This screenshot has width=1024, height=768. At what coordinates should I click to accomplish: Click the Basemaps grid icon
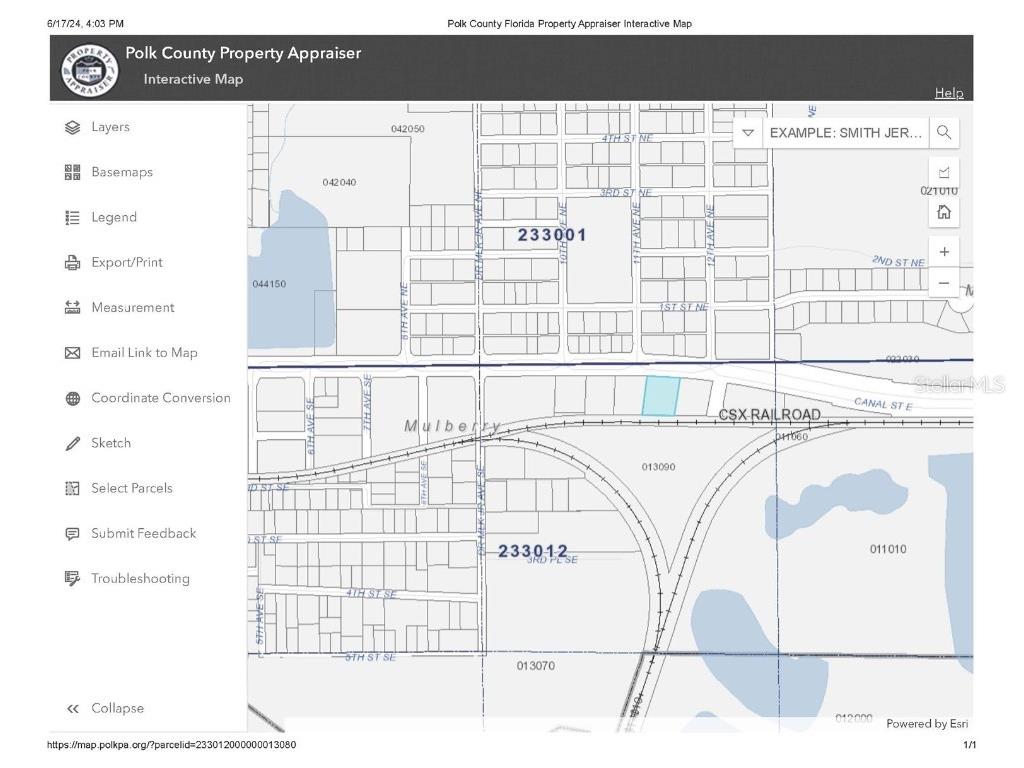[x=72, y=172]
